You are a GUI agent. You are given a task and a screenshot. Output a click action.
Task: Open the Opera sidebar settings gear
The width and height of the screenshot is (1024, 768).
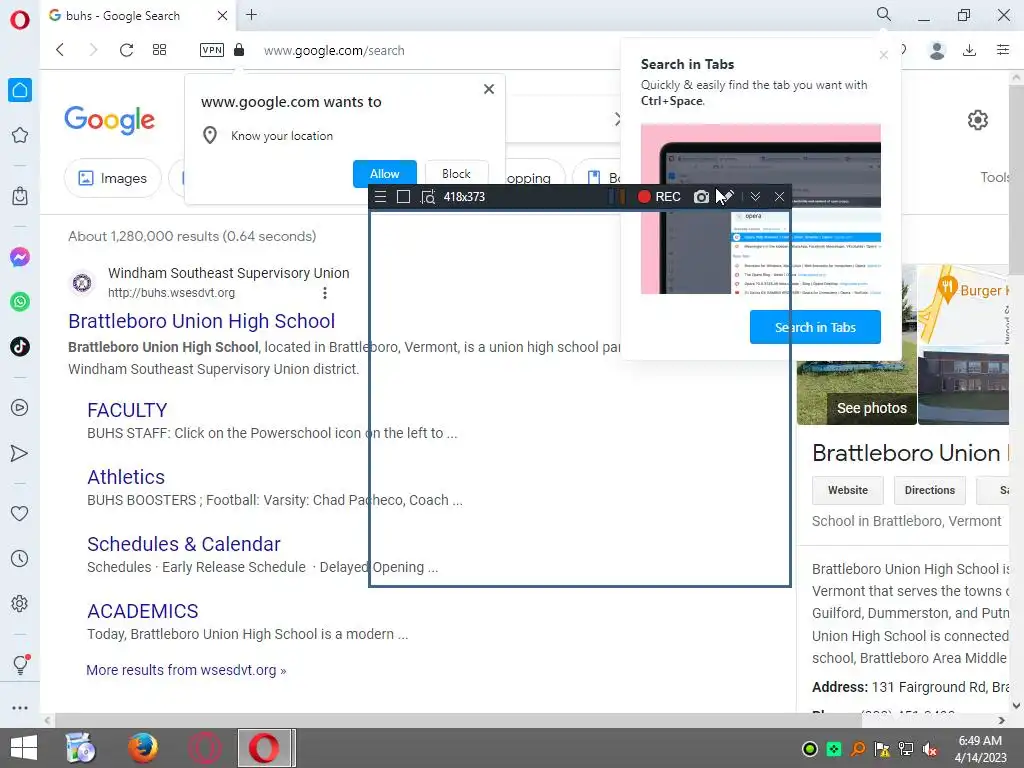(x=20, y=603)
